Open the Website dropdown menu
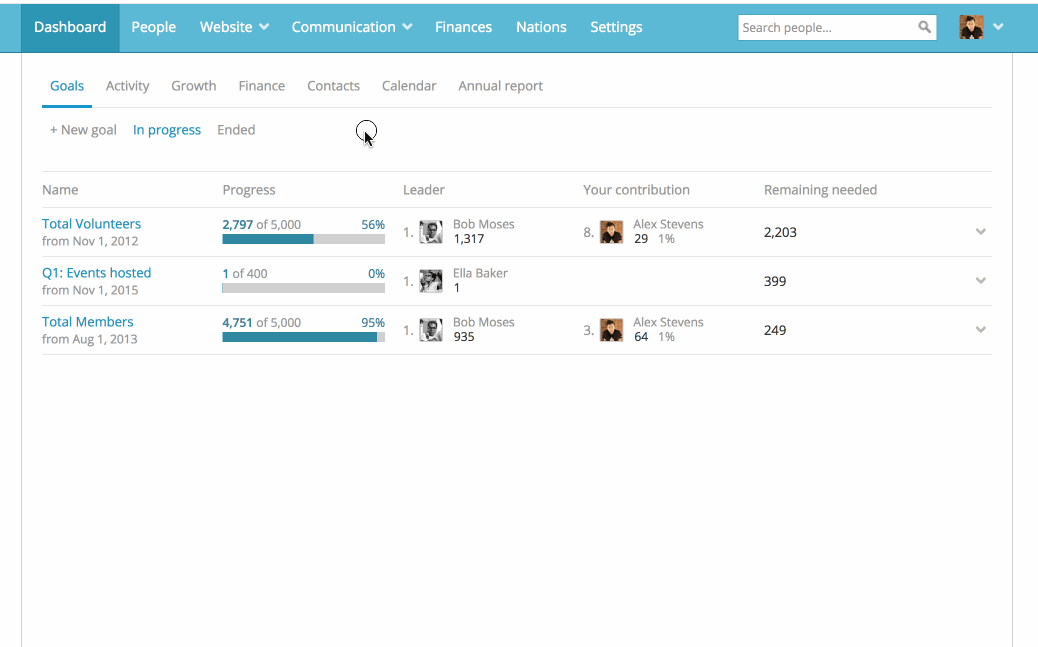Image resolution: width=1038 pixels, height=647 pixels. click(x=234, y=27)
